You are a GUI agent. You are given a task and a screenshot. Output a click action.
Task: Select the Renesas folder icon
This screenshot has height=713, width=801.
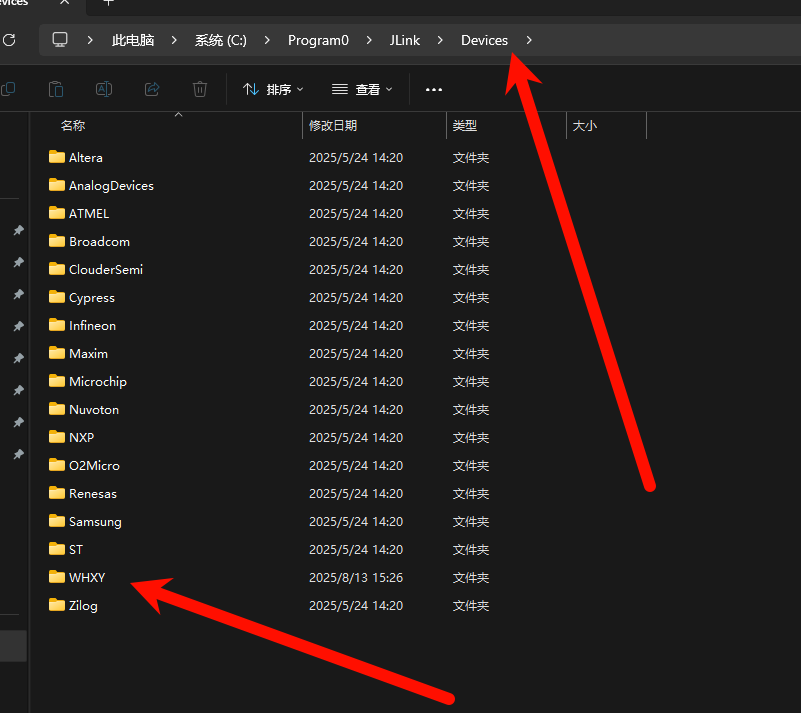point(57,493)
